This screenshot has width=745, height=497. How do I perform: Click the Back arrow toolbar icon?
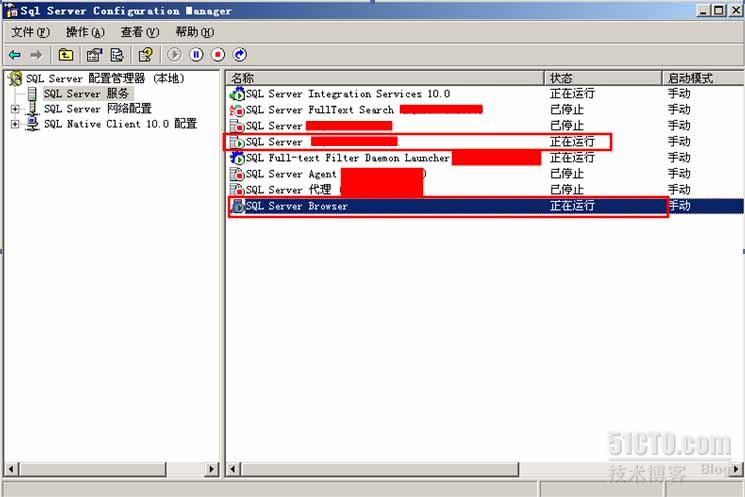(15, 55)
